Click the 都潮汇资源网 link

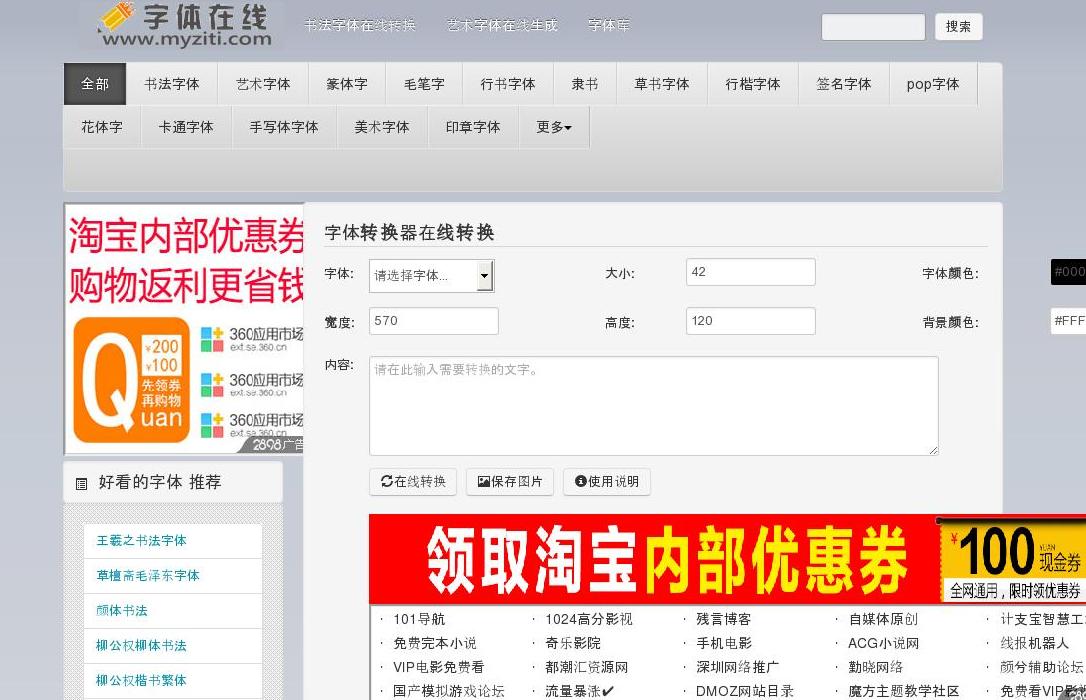tap(587, 667)
